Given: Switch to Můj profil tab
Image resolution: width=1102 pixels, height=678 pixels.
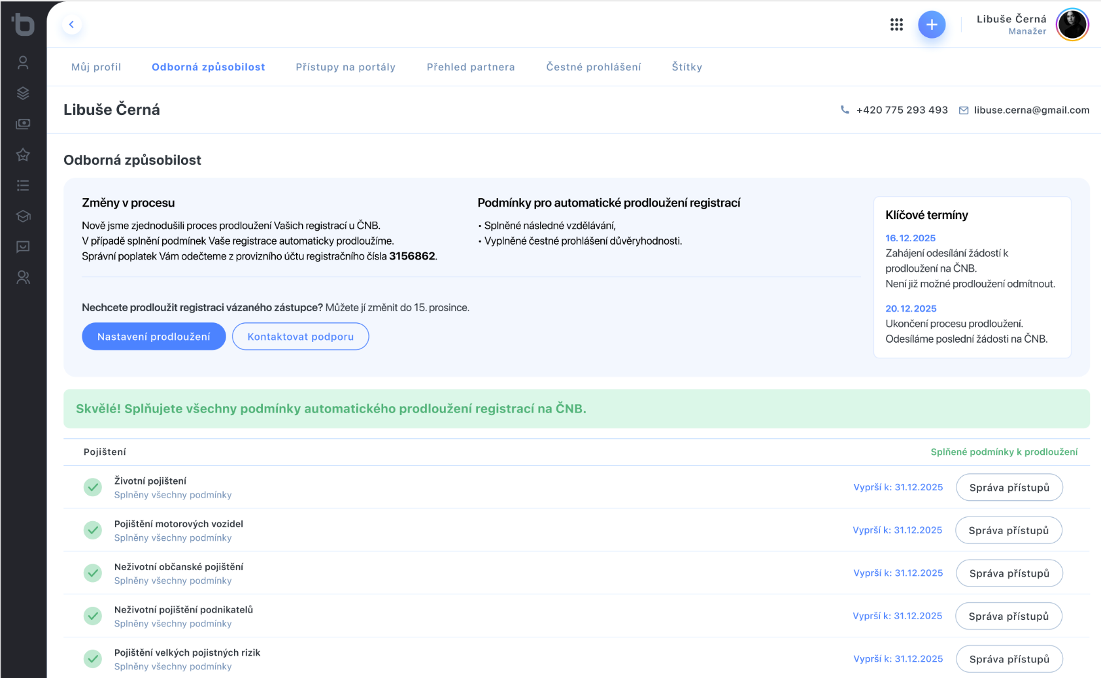Looking at the screenshot, I should pos(96,67).
